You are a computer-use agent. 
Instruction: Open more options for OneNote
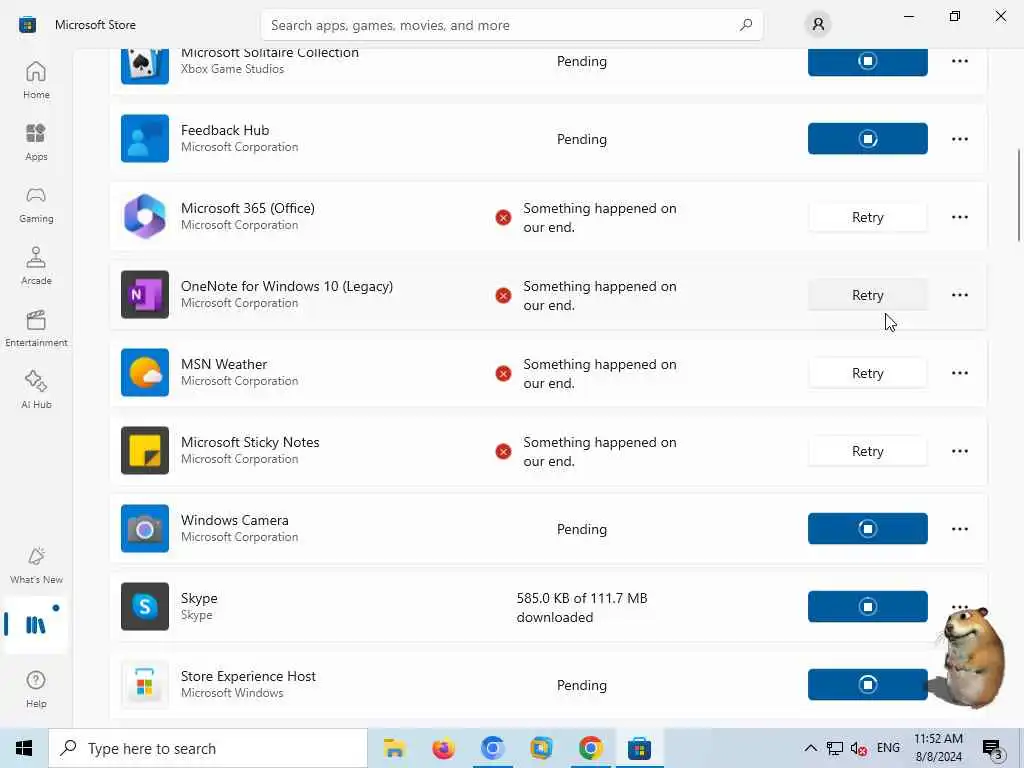pyautogui.click(x=959, y=295)
